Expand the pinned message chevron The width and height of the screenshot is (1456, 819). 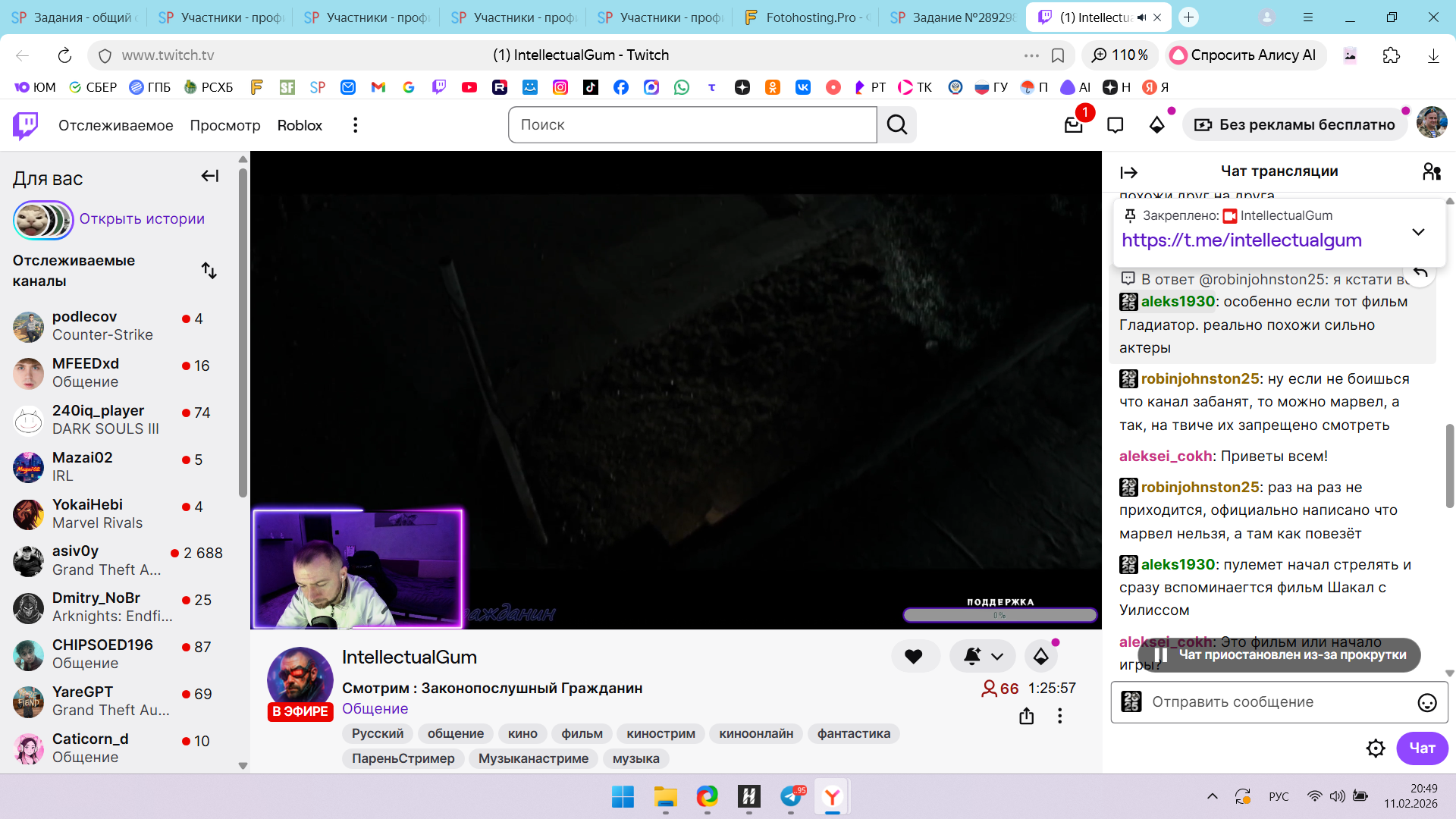click(x=1418, y=232)
